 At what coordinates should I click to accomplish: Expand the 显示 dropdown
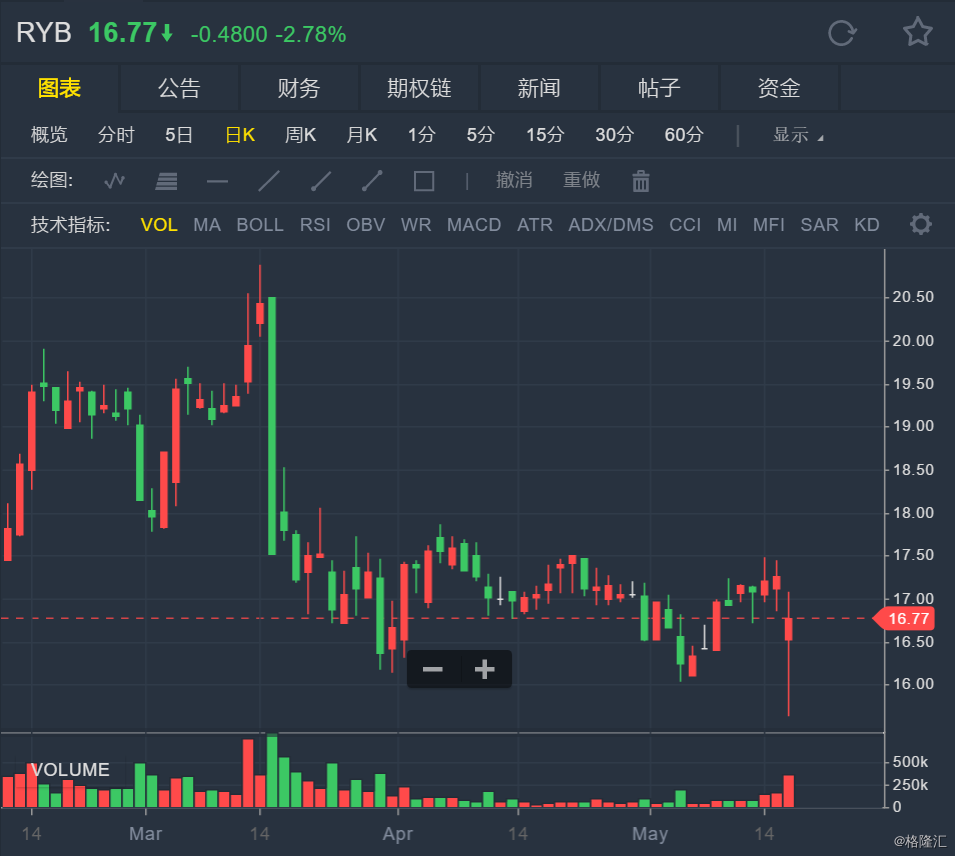pos(798,135)
